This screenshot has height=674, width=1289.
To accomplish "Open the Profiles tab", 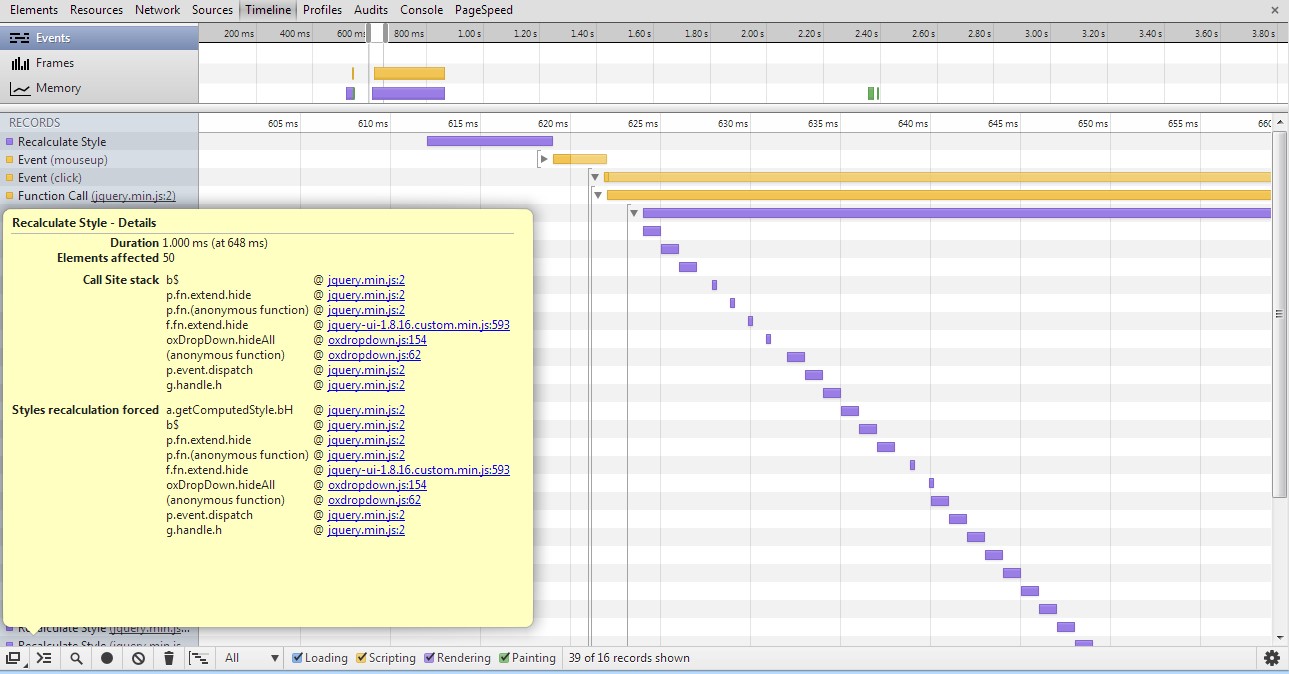I will tap(322, 10).
